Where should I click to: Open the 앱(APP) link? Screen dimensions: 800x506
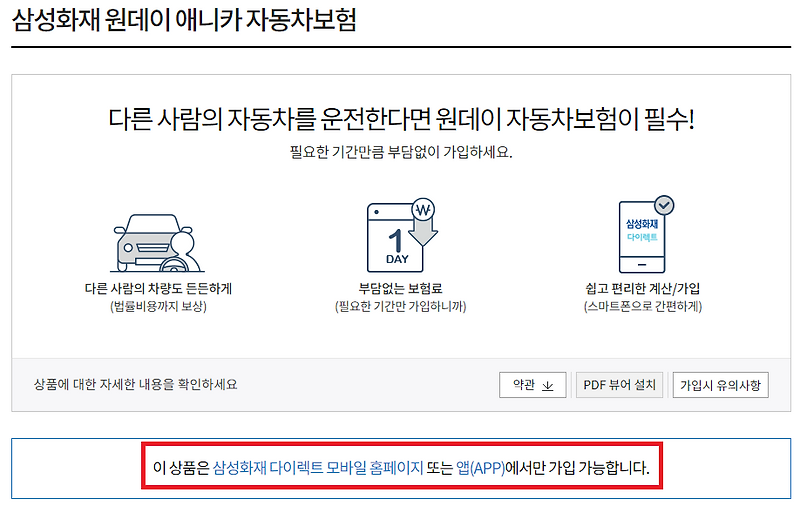[480, 468]
